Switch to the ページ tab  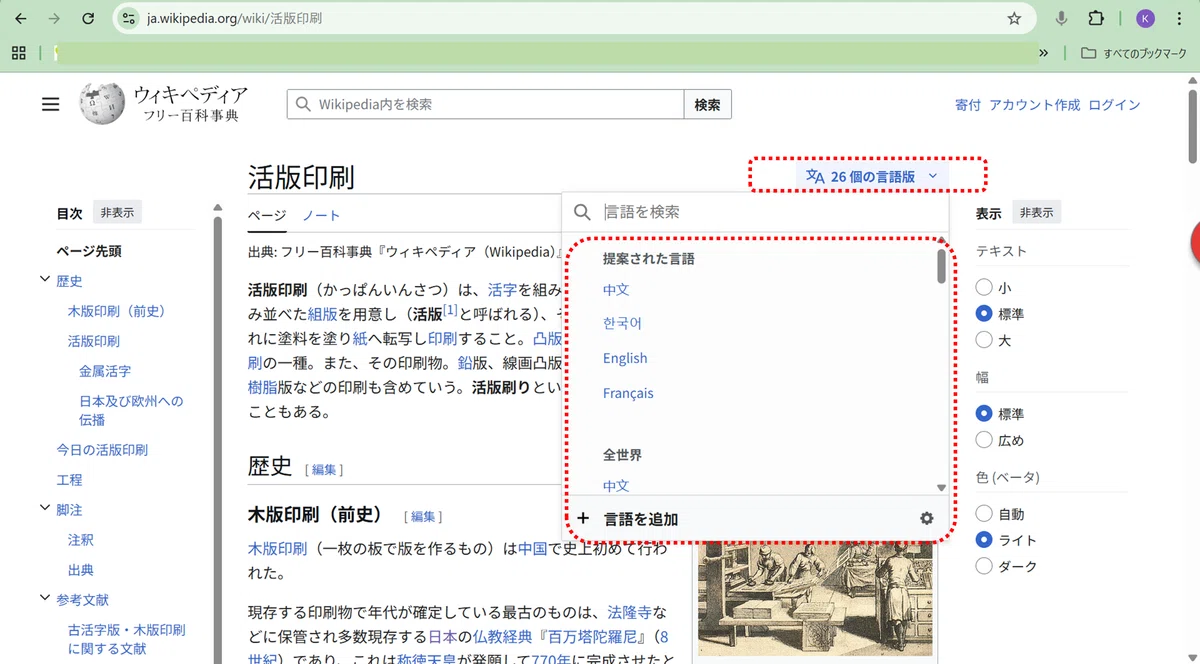[x=267, y=215]
